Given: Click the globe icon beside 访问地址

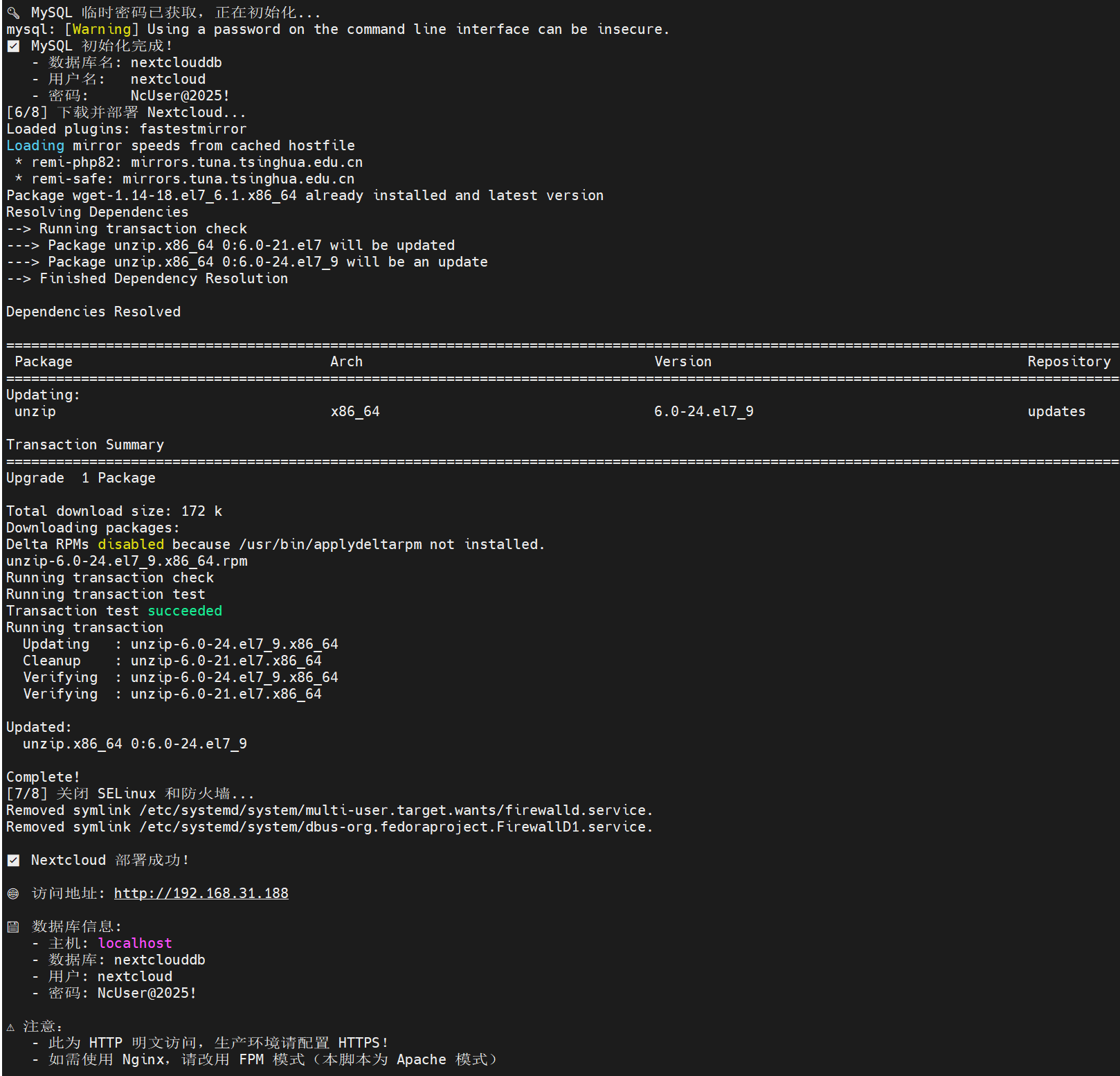Looking at the screenshot, I should point(13,893).
